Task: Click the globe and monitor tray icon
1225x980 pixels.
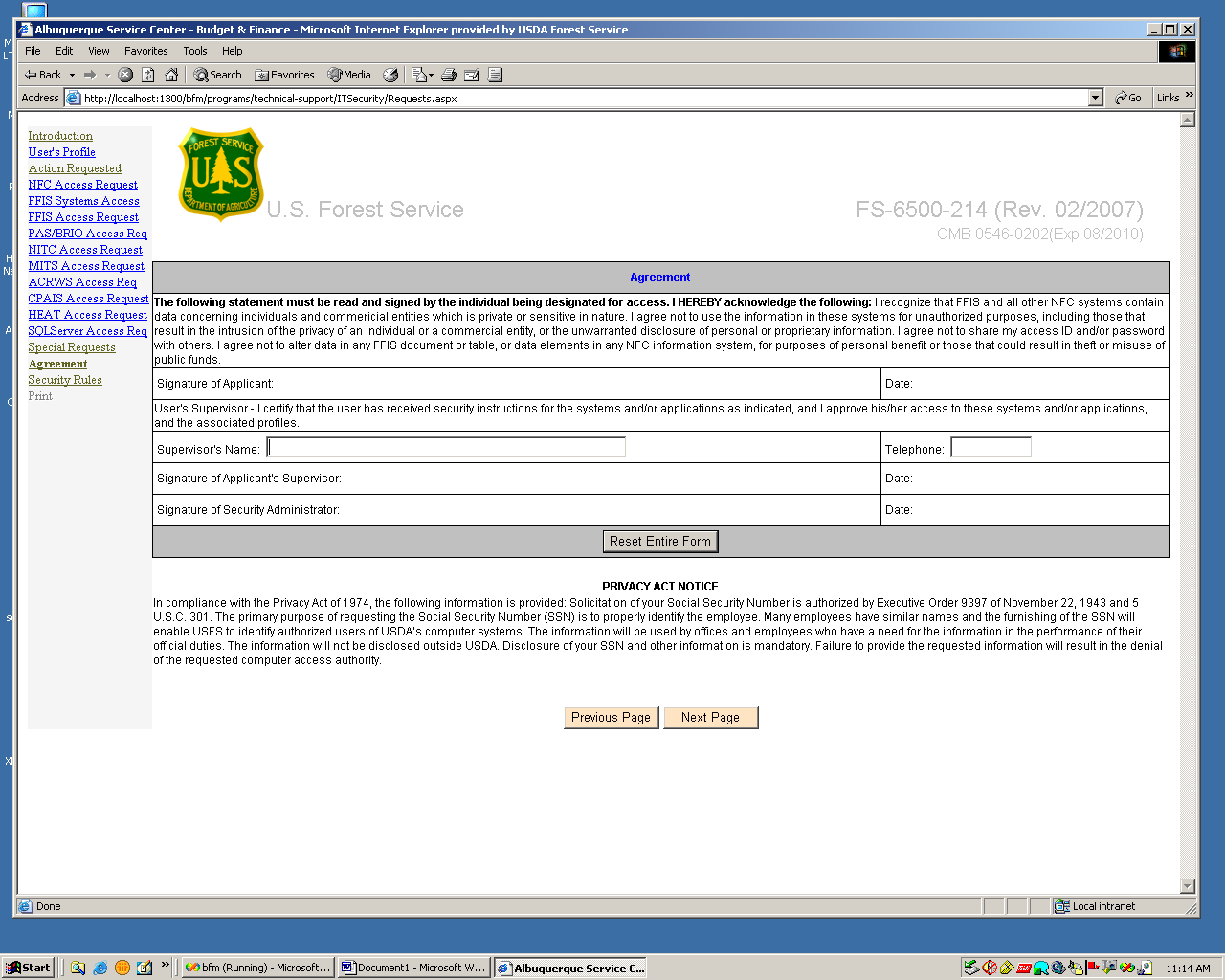Action: click(x=1058, y=968)
